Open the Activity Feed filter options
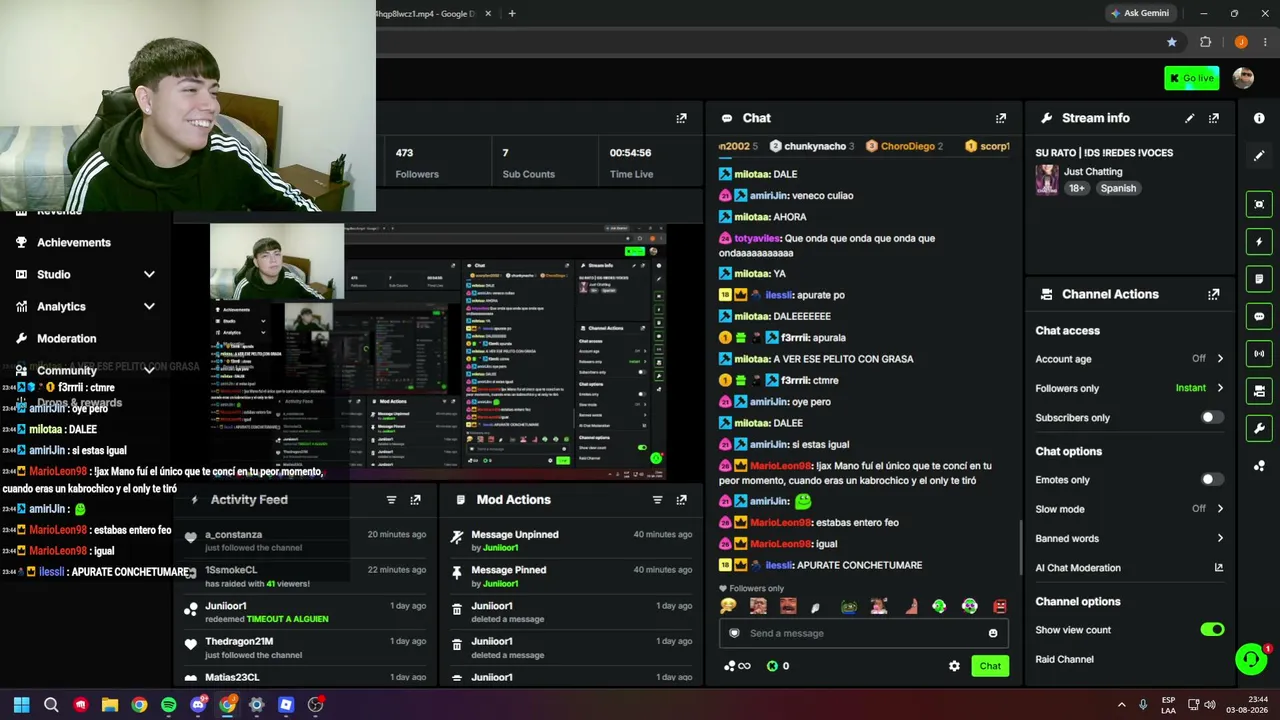The height and width of the screenshot is (720, 1280). pyautogui.click(x=391, y=500)
